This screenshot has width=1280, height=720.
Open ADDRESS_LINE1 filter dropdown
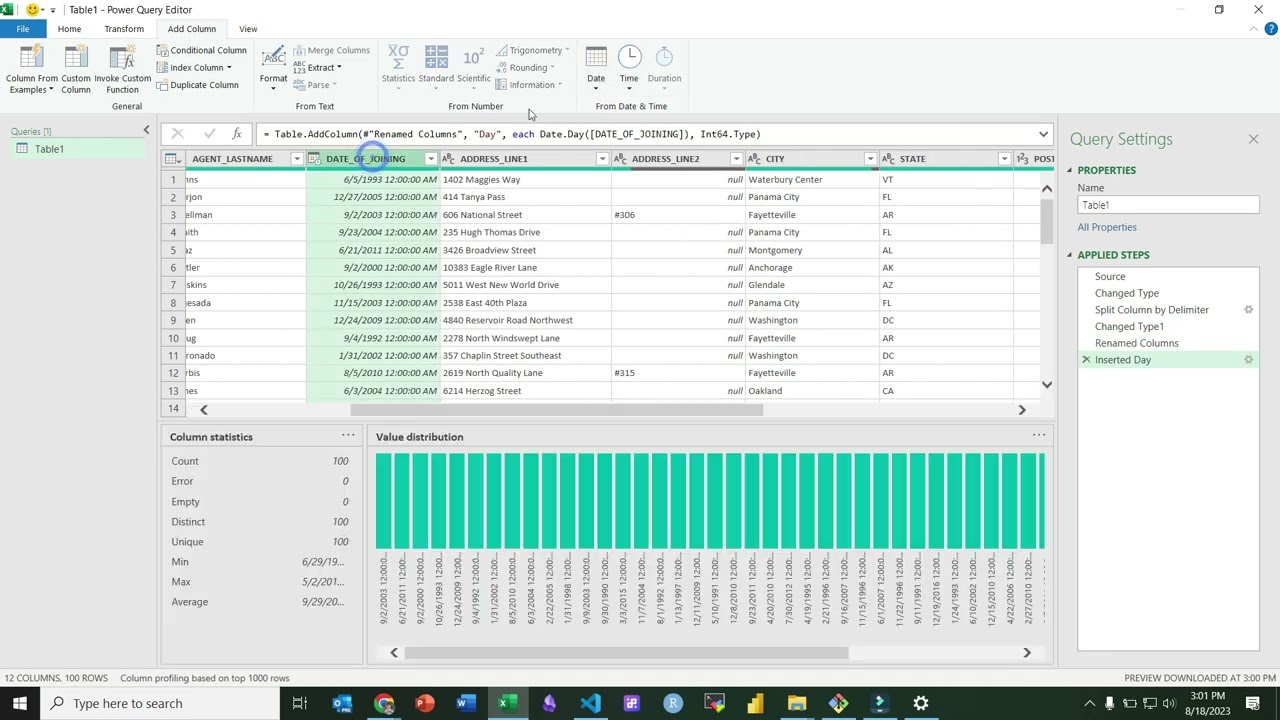tap(602, 159)
